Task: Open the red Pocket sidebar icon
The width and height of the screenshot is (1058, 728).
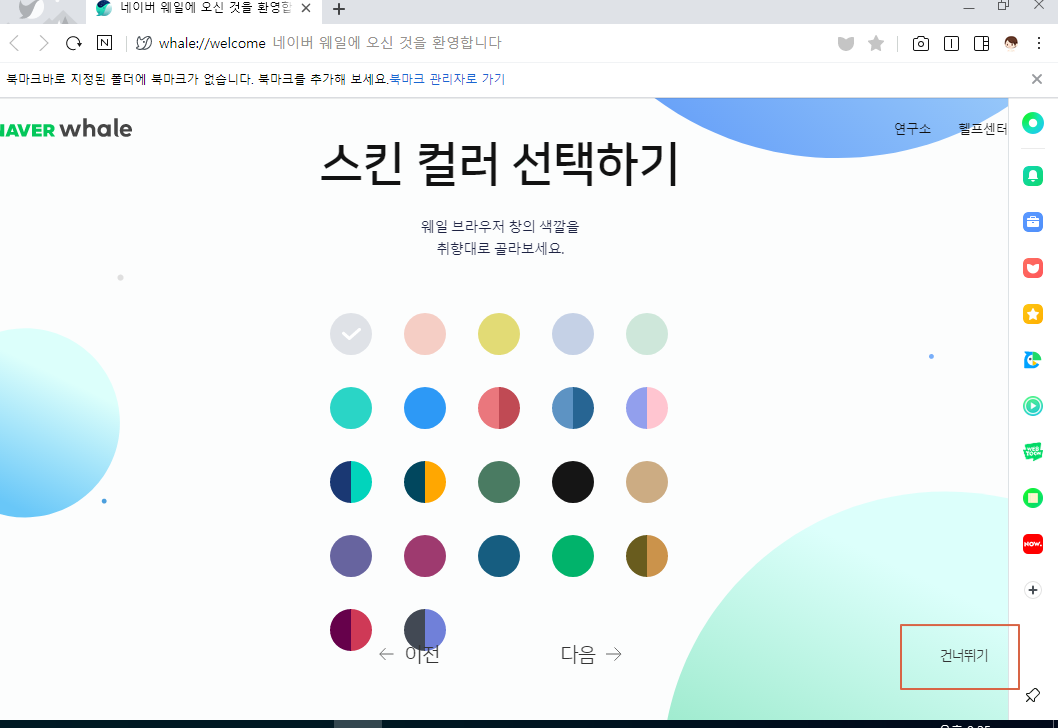Action: click(1032, 268)
